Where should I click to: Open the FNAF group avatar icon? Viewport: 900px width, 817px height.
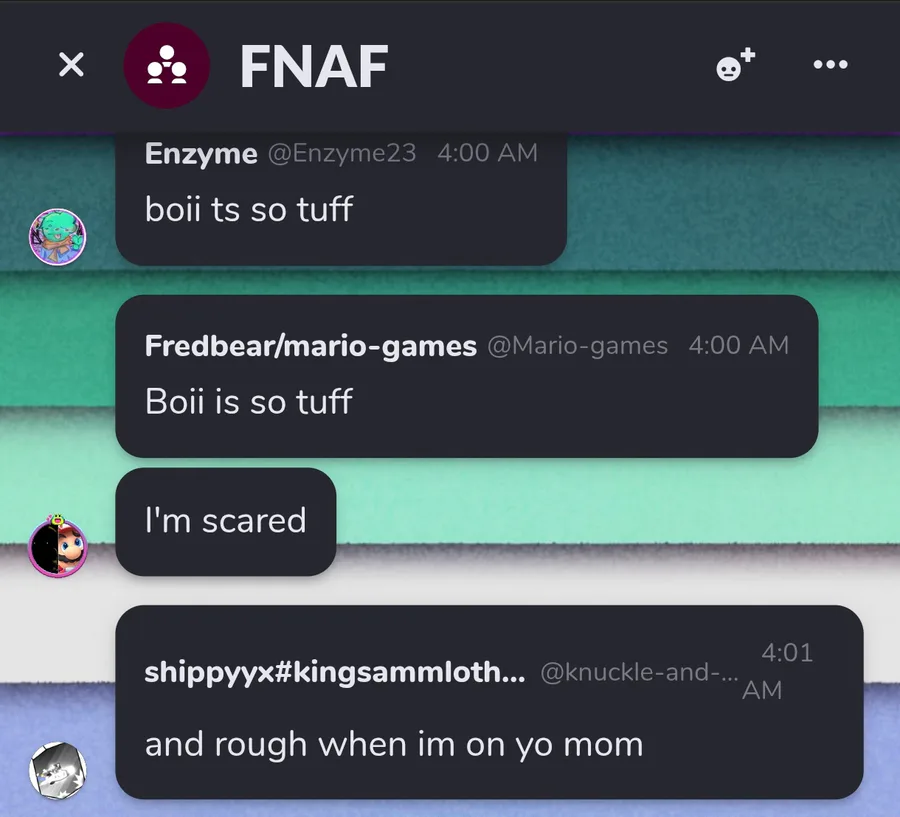[x=167, y=65]
